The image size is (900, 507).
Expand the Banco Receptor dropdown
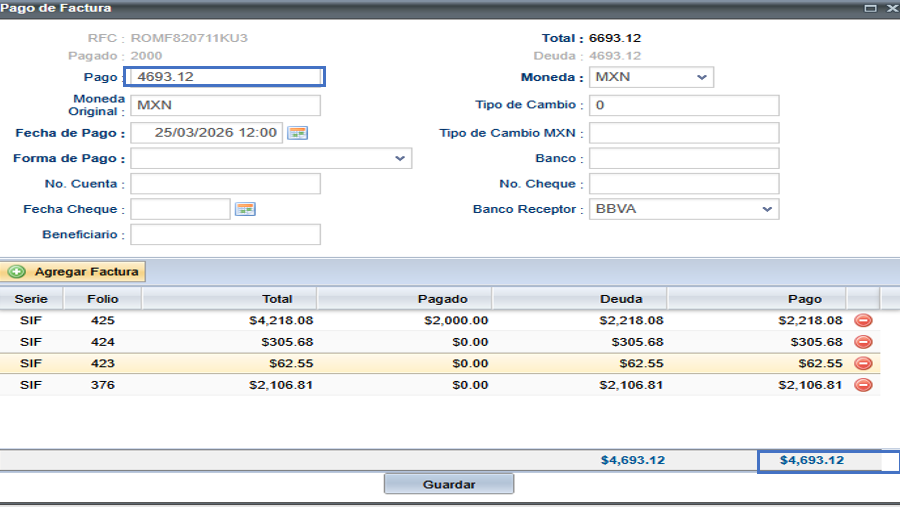click(767, 209)
